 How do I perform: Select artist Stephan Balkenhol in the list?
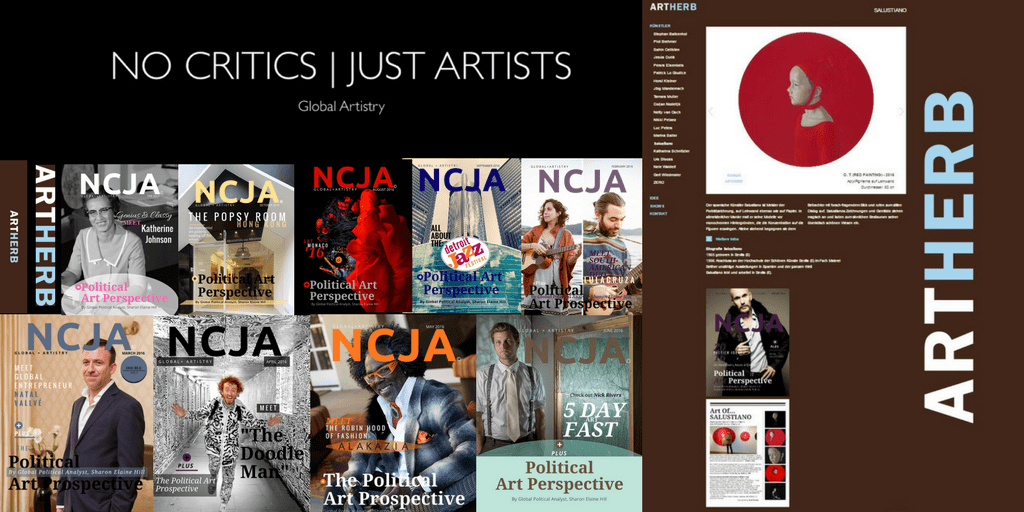click(670, 34)
